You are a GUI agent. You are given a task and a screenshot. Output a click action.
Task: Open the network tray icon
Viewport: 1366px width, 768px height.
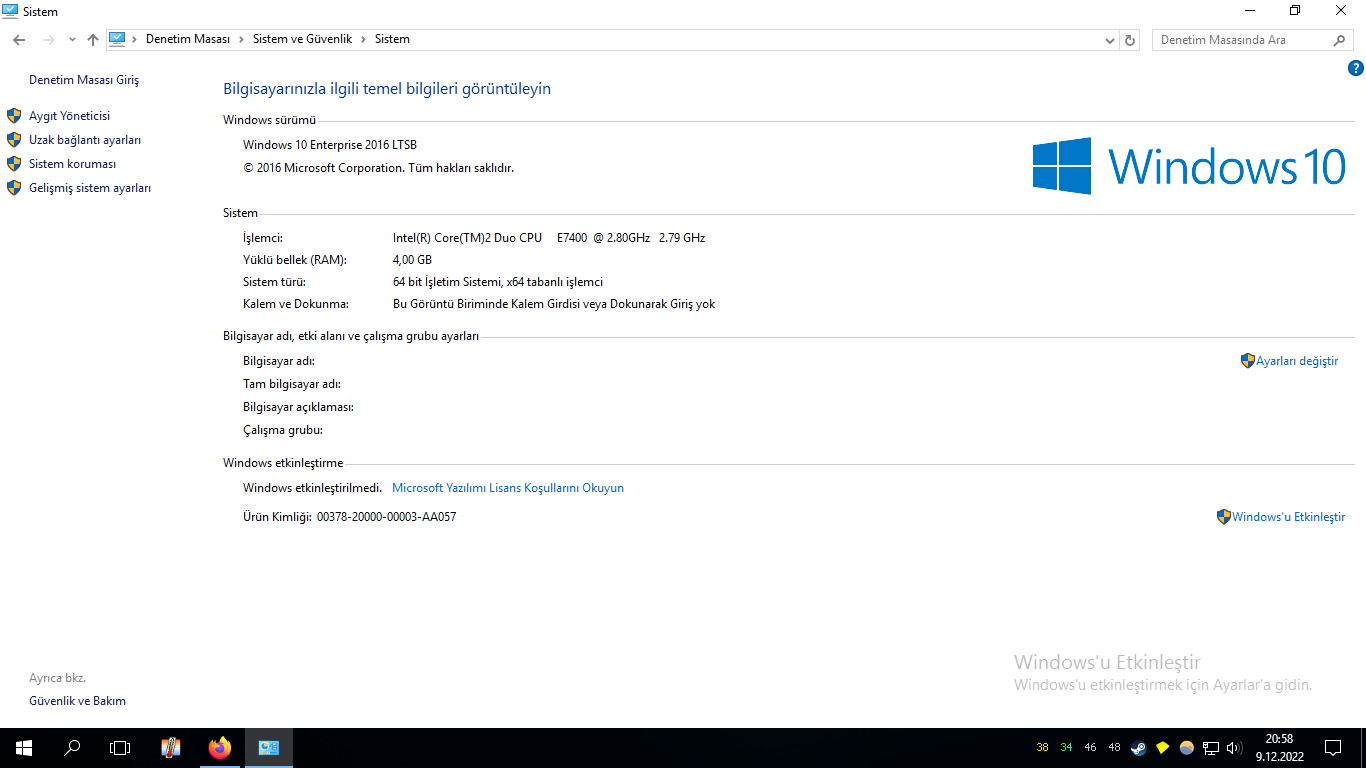[1210, 748]
